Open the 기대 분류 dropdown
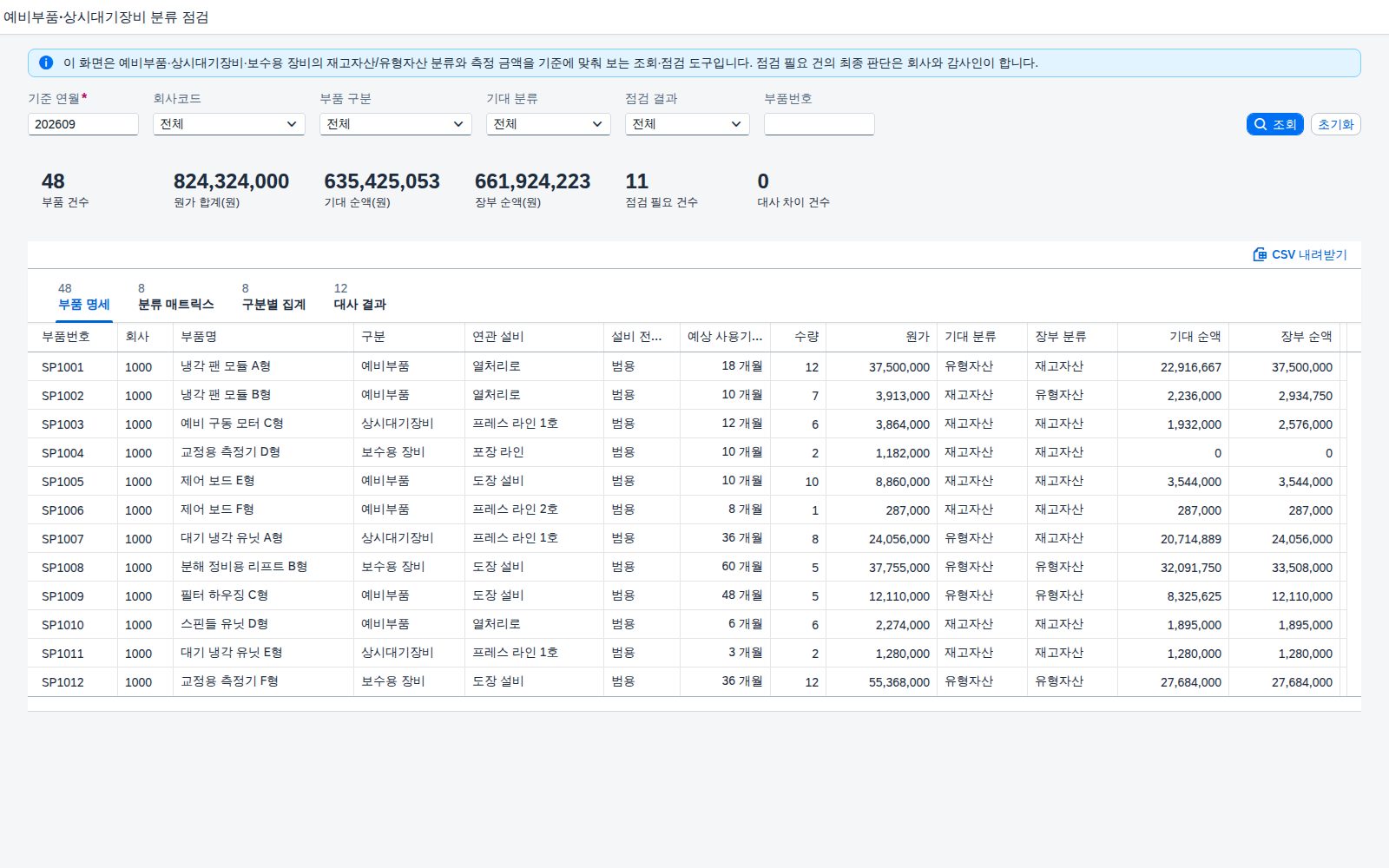This screenshot has width=1389, height=868. click(549, 124)
